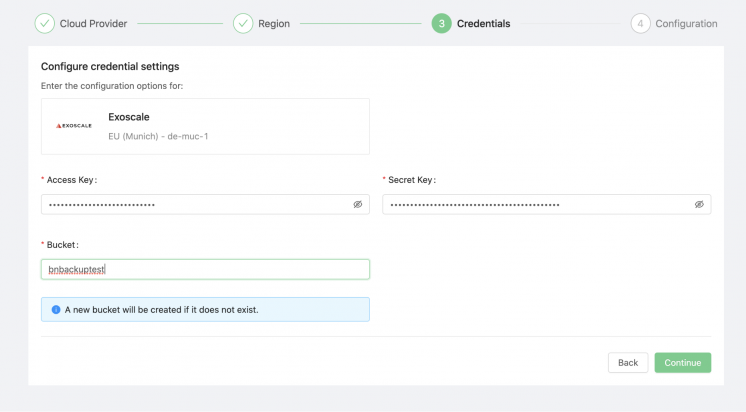746x412 pixels.
Task: Click the Cloud Provider step checkmark icon
Action: point(44,23)
